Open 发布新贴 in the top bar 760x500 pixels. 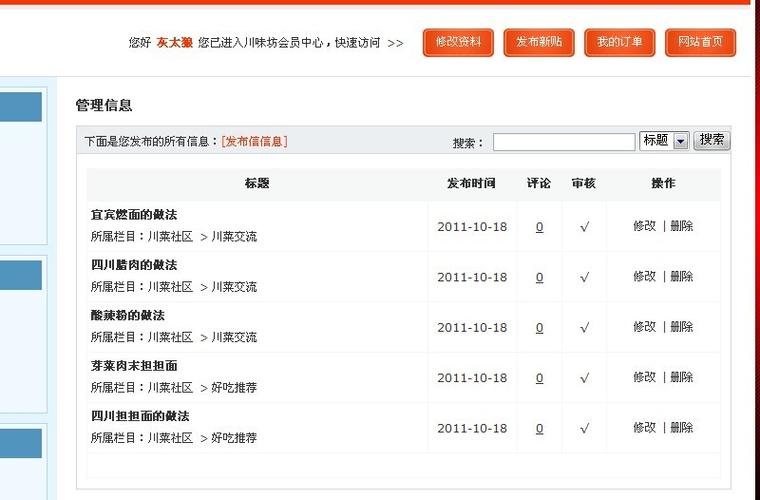(x=538, y=43)
